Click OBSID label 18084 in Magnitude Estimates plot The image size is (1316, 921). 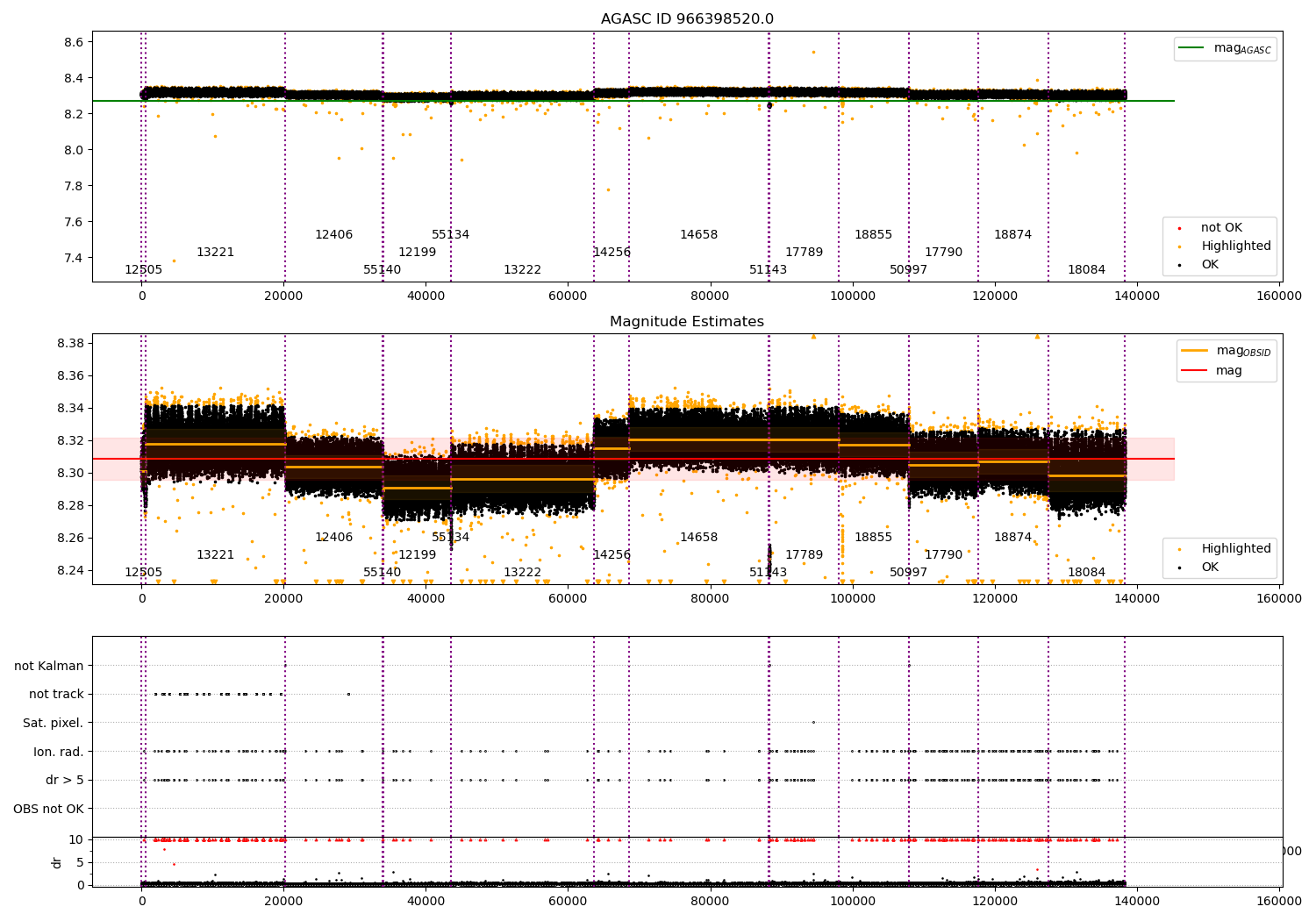(x=1086, y=573)
